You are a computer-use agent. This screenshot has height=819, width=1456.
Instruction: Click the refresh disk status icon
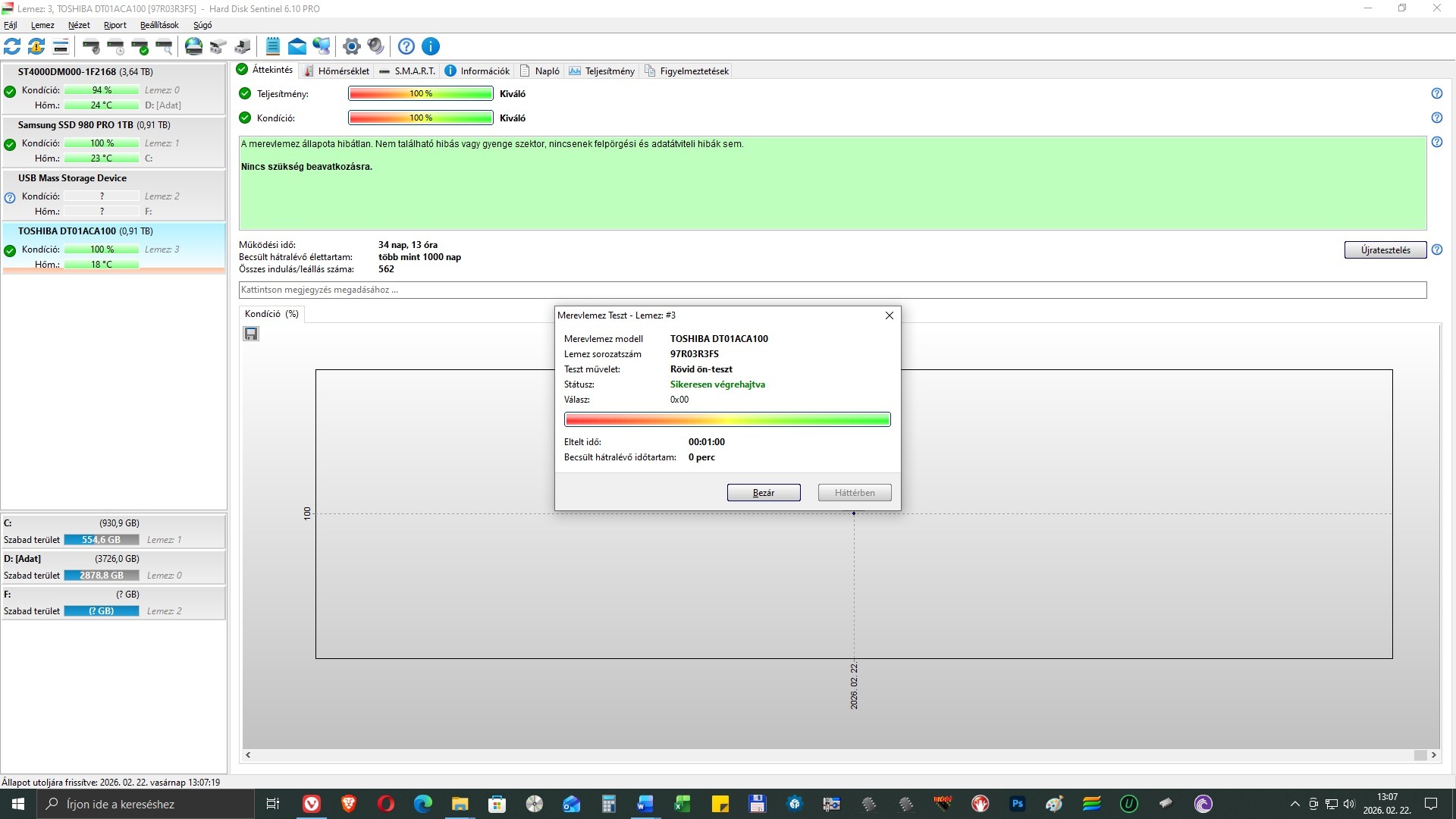pos(12,46)
